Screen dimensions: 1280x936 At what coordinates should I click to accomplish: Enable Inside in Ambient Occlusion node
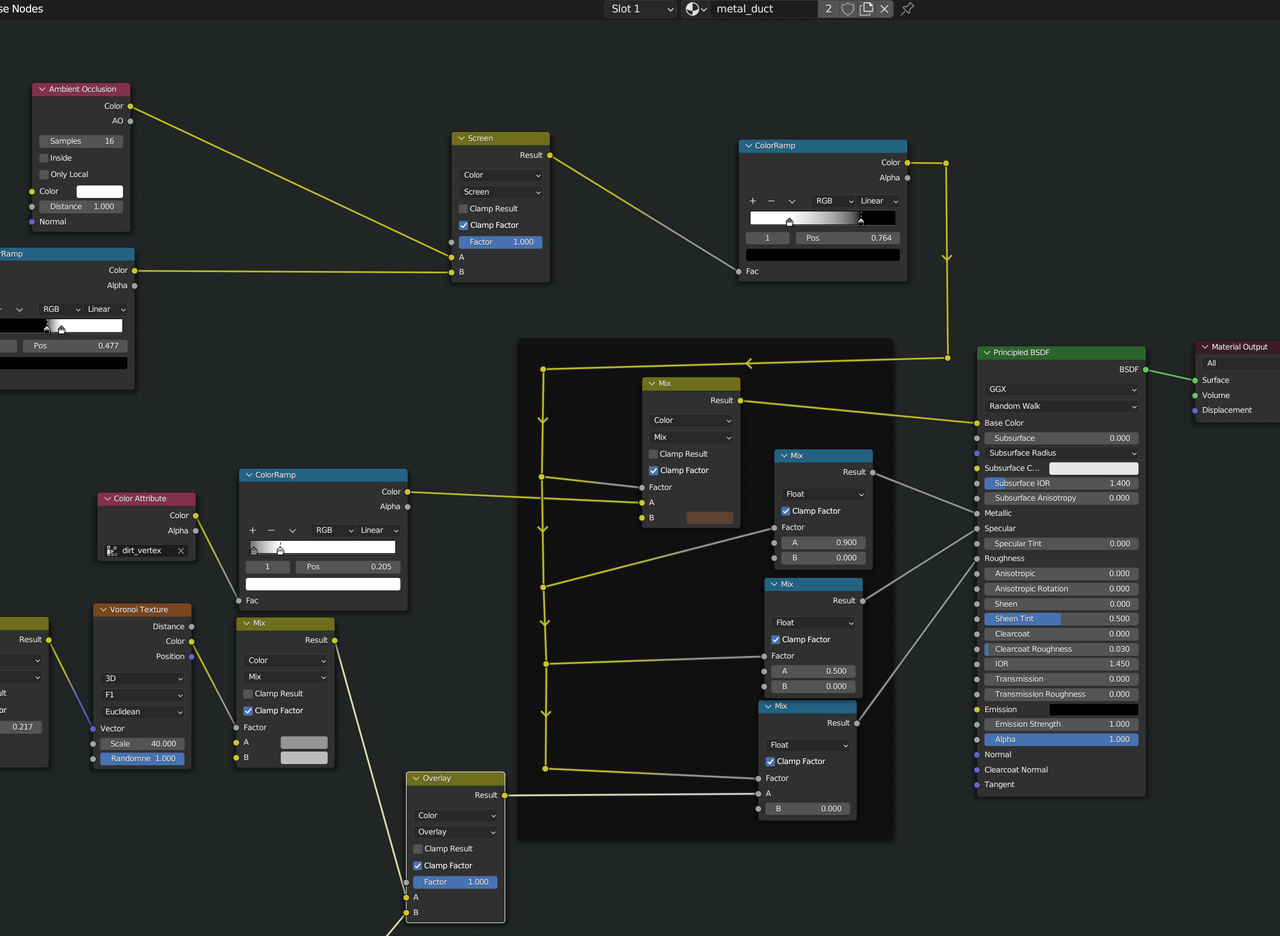coord(44,158)
